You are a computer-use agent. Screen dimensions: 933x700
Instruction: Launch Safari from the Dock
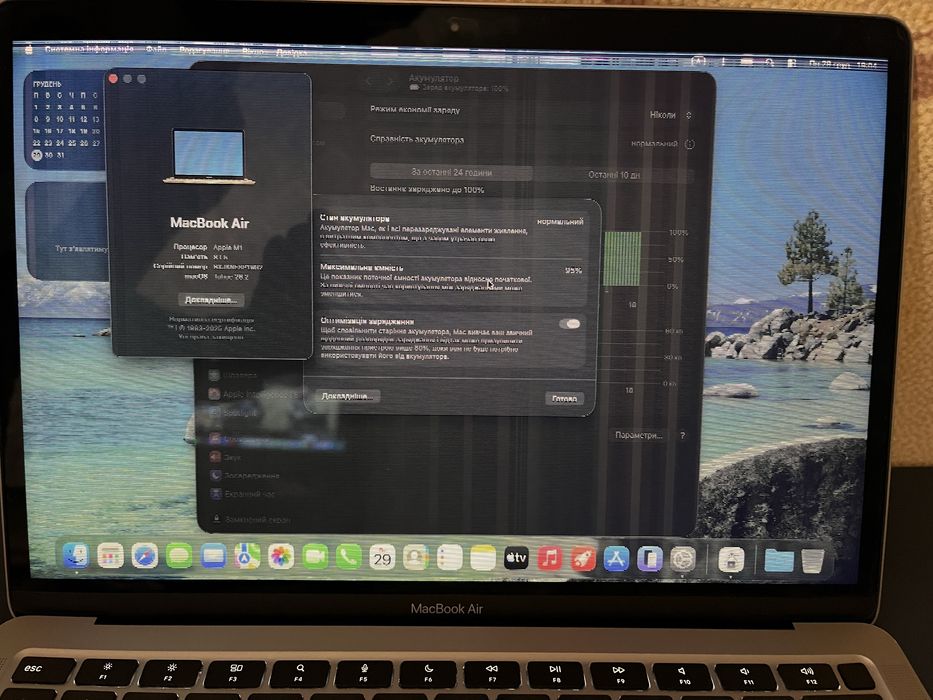pyautogui.click(x=145, y=557)
